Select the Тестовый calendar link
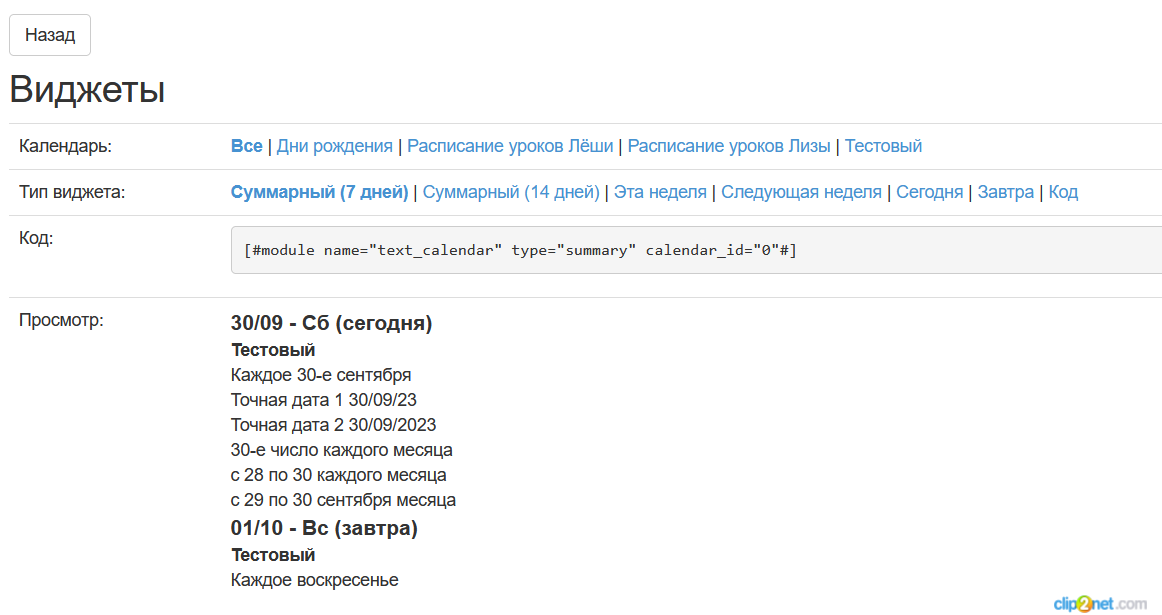Viewport: 1162px width, 615px height. click(x=883, y=146)
